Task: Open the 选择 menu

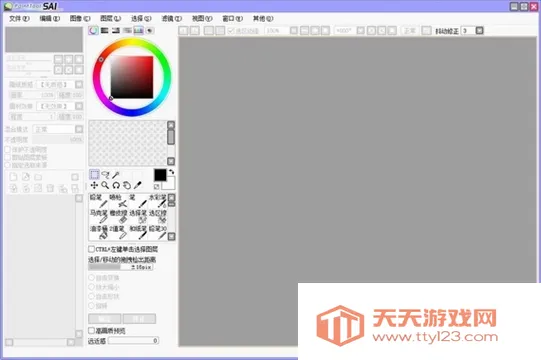Action: [141, 19]
